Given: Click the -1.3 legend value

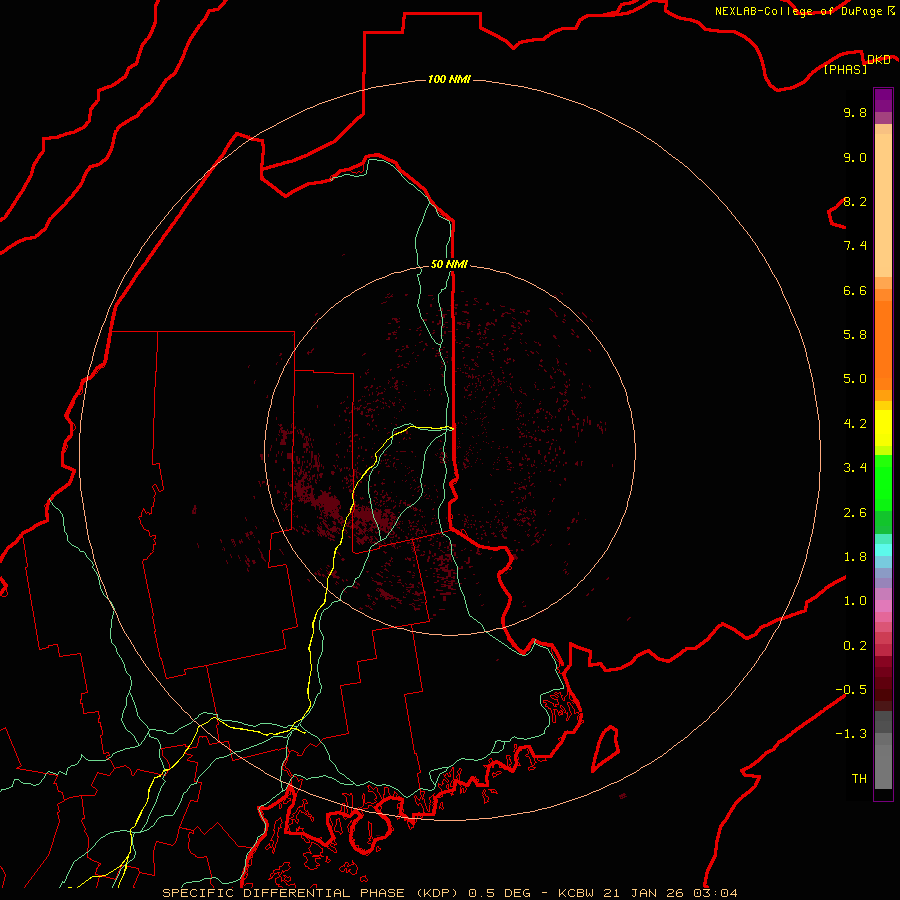Looking at the screenshot, I should 851,734.
